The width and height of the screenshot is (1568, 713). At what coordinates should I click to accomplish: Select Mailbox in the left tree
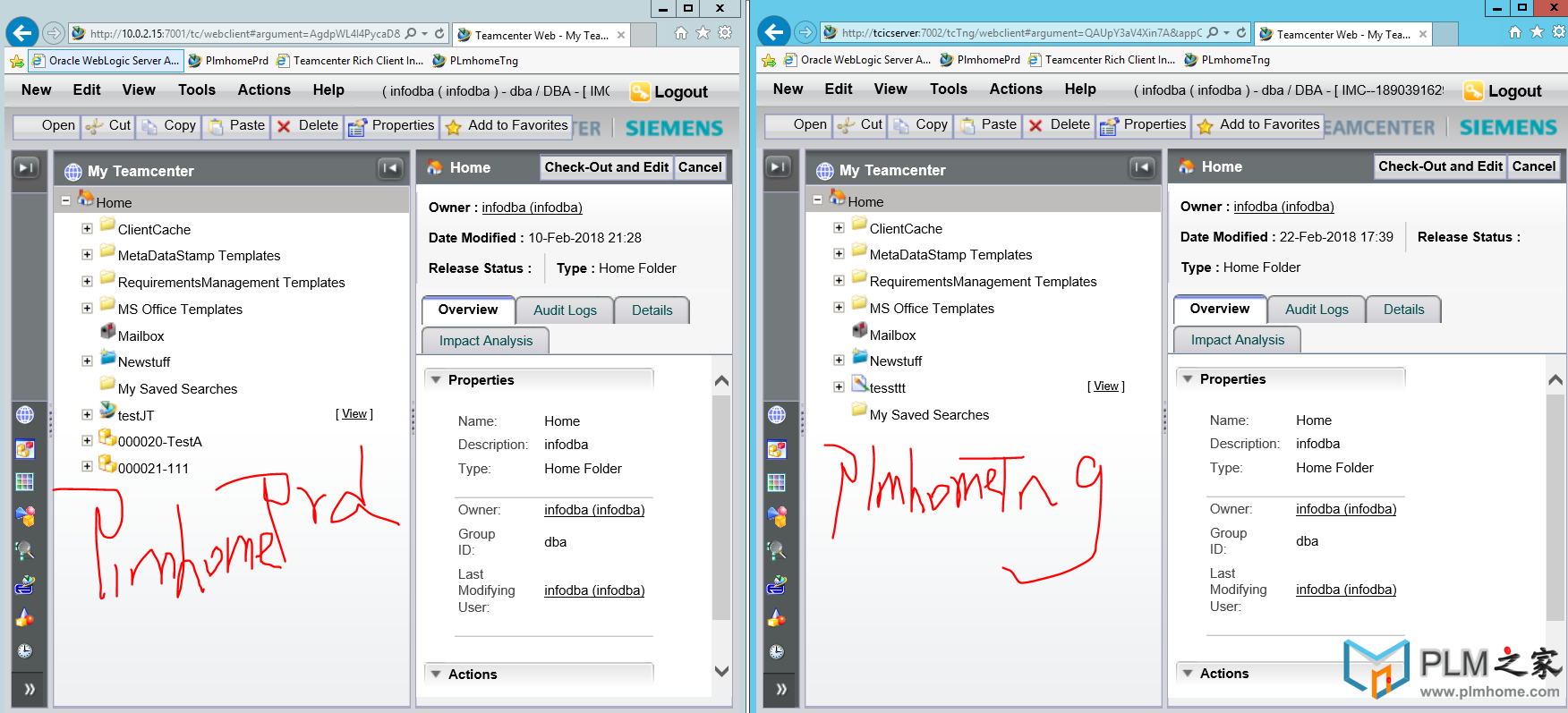click(141, 336)
